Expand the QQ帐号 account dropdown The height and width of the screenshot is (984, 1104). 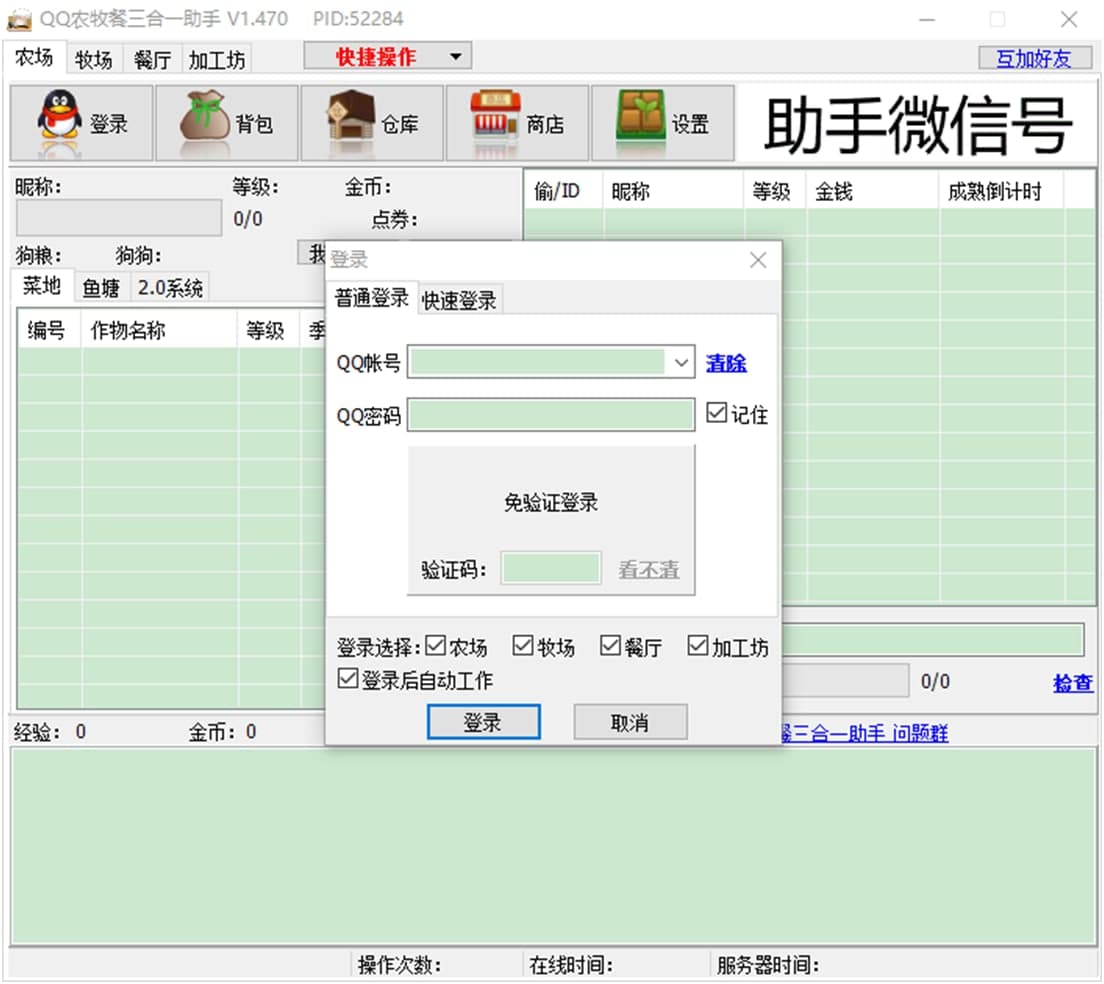coord(681,363)
